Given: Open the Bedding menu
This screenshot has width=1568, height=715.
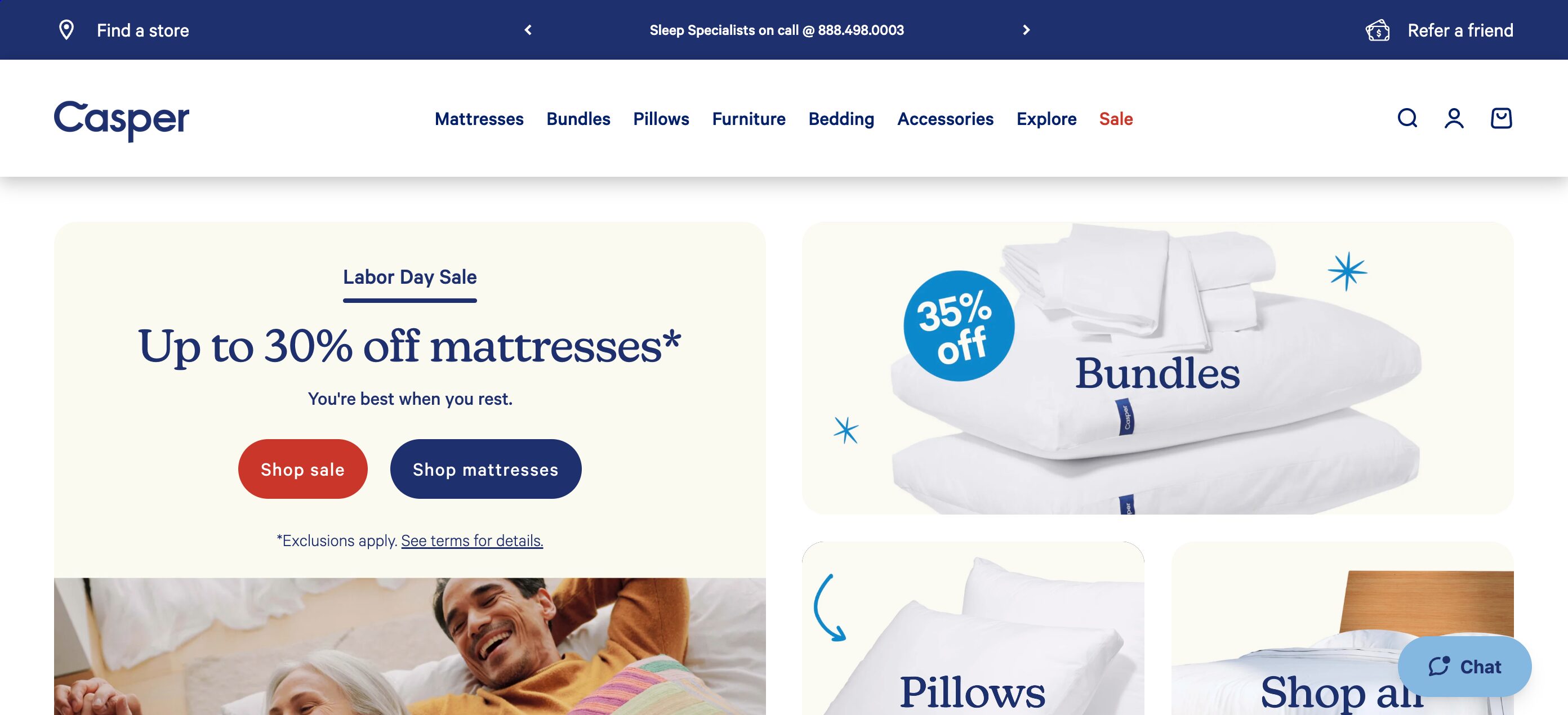Looking at the screenshot, I should tap(841, 119).
